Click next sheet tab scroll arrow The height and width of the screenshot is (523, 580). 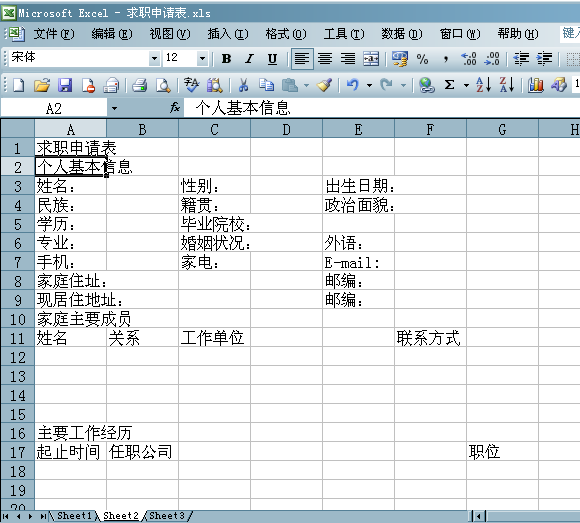30,516
